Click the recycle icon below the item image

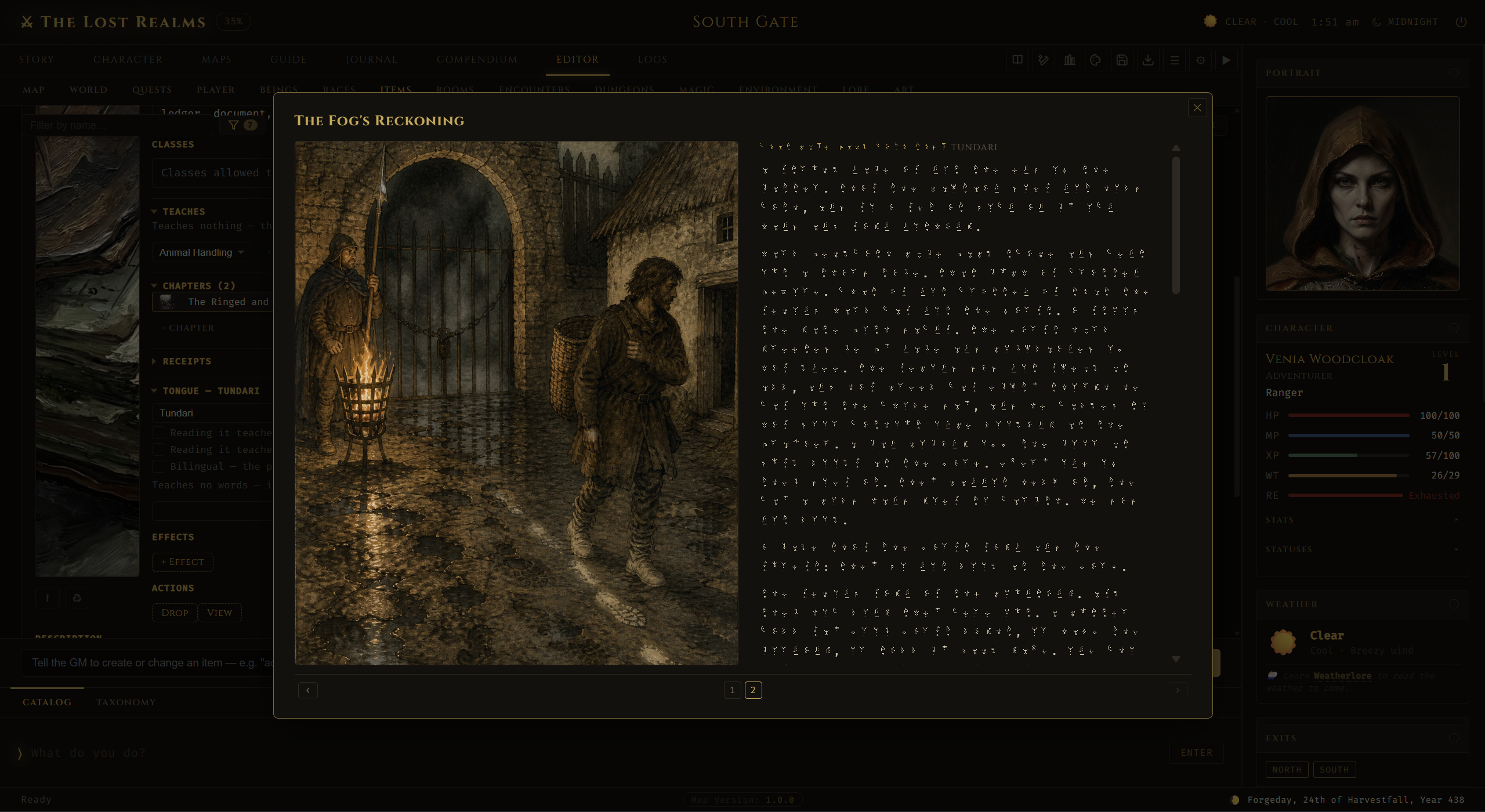click(x=77, y=598)
